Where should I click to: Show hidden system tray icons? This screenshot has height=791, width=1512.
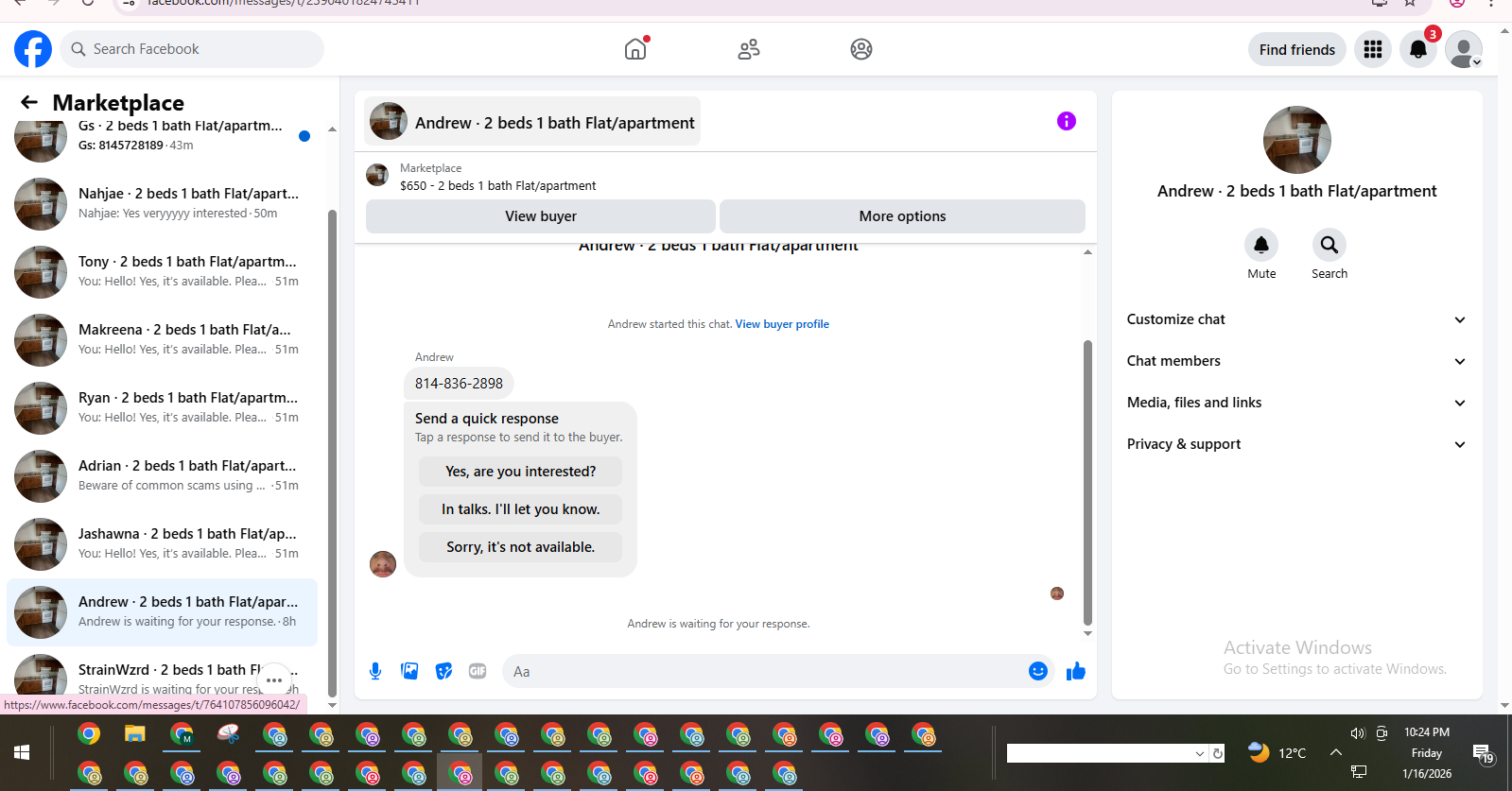coord(1336,752)
